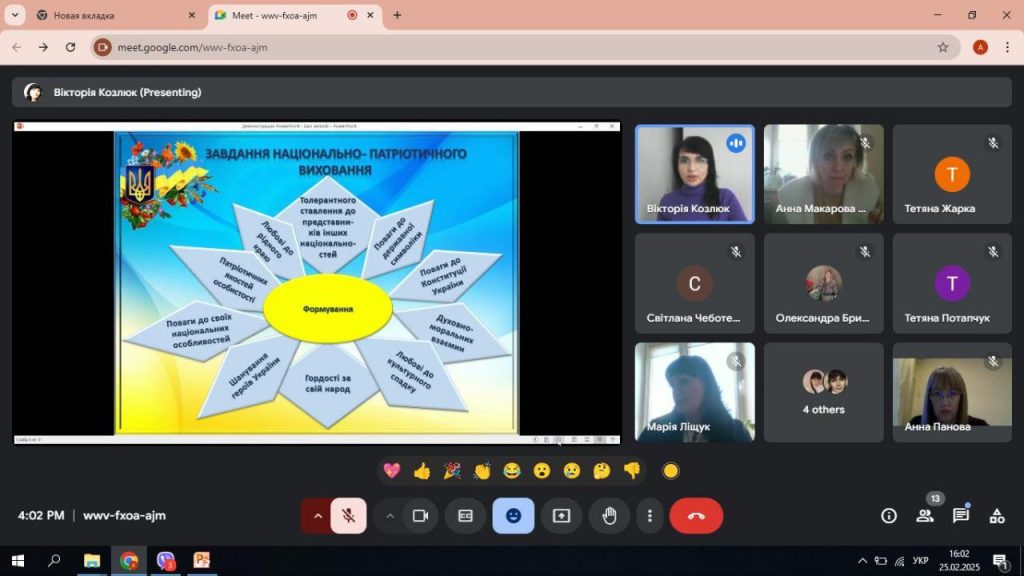Viewport: 1024px width, 576px height.
Task: Send the thumbs up emoji reaction
Action: coord(421,470)
